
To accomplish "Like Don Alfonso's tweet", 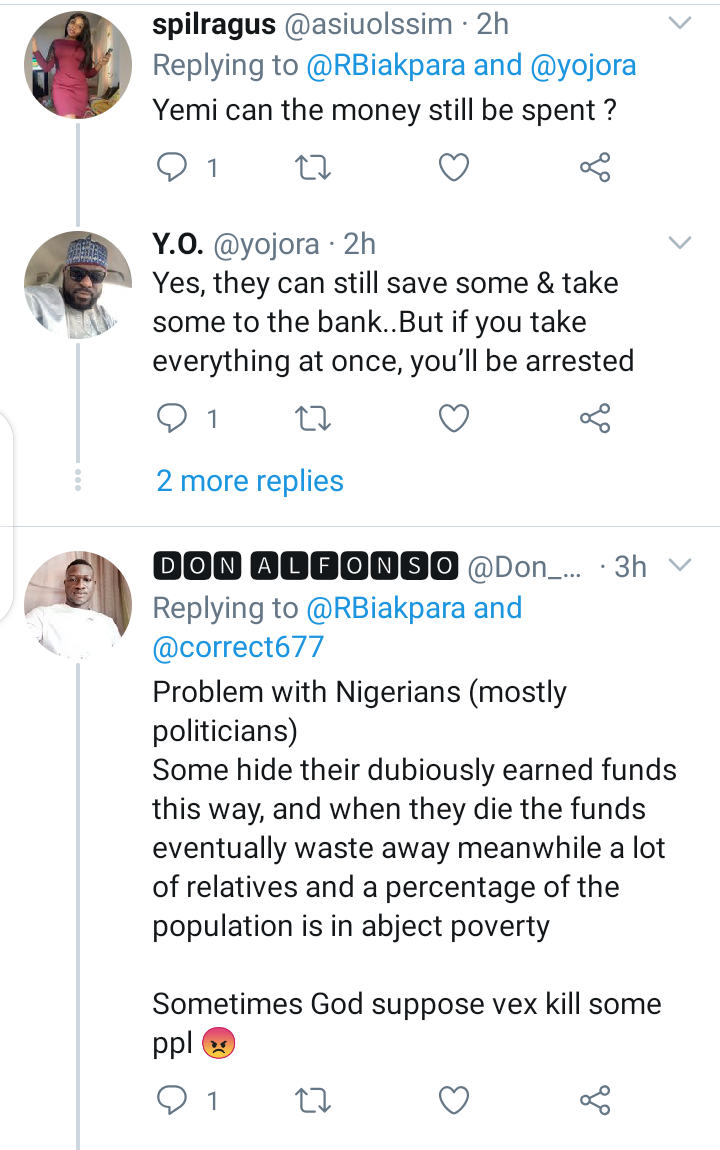I will tap(454, 1101).
